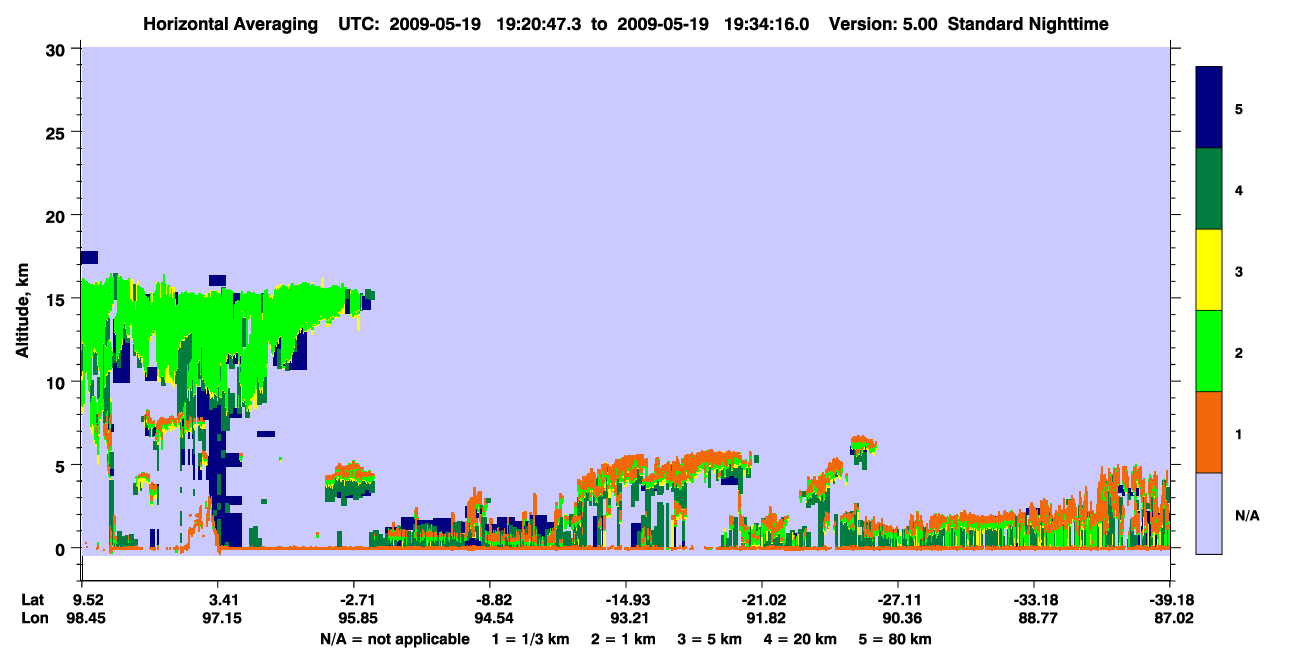The height and width of the screenshot is (667, 1300).
Task: Click the y-axis tick label 15
Action: tap(57, 299)
